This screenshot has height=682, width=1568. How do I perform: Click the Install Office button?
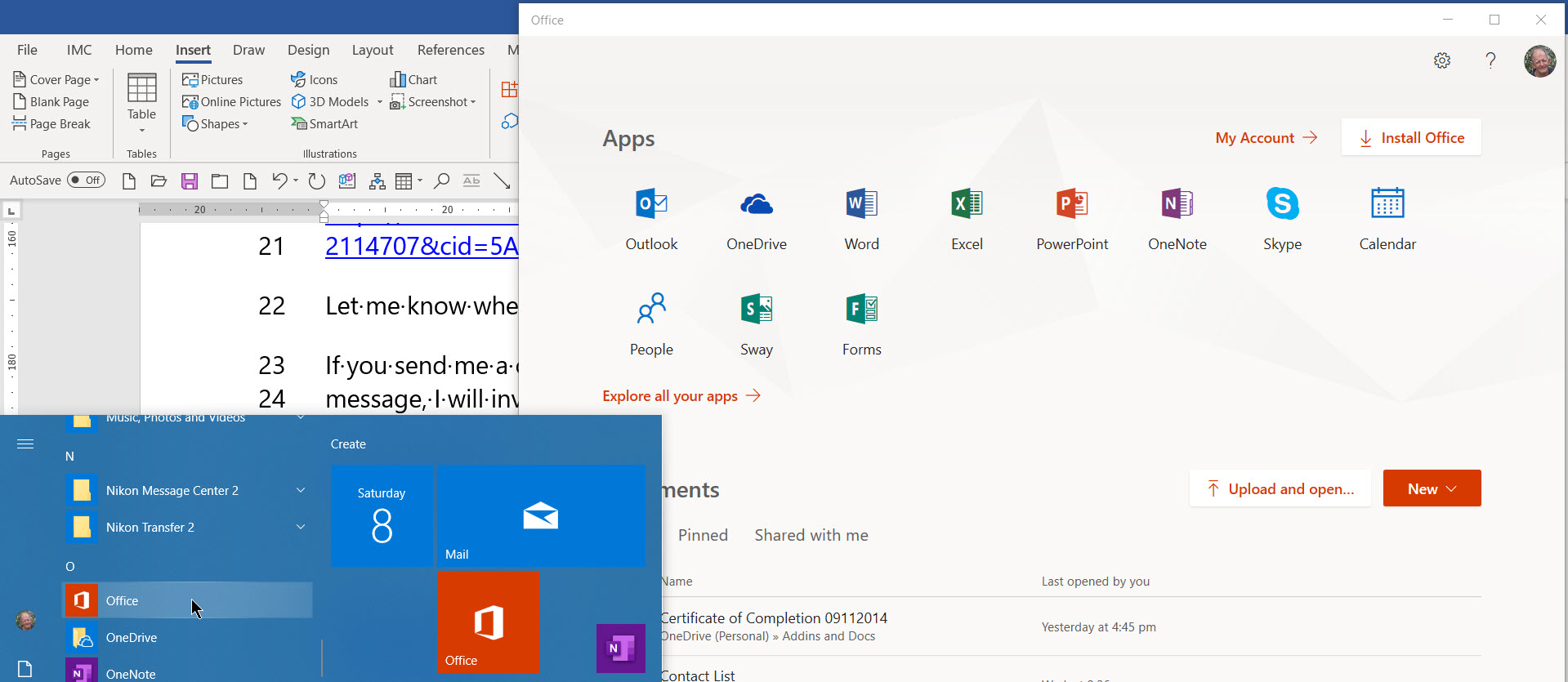coord(1411,137)
